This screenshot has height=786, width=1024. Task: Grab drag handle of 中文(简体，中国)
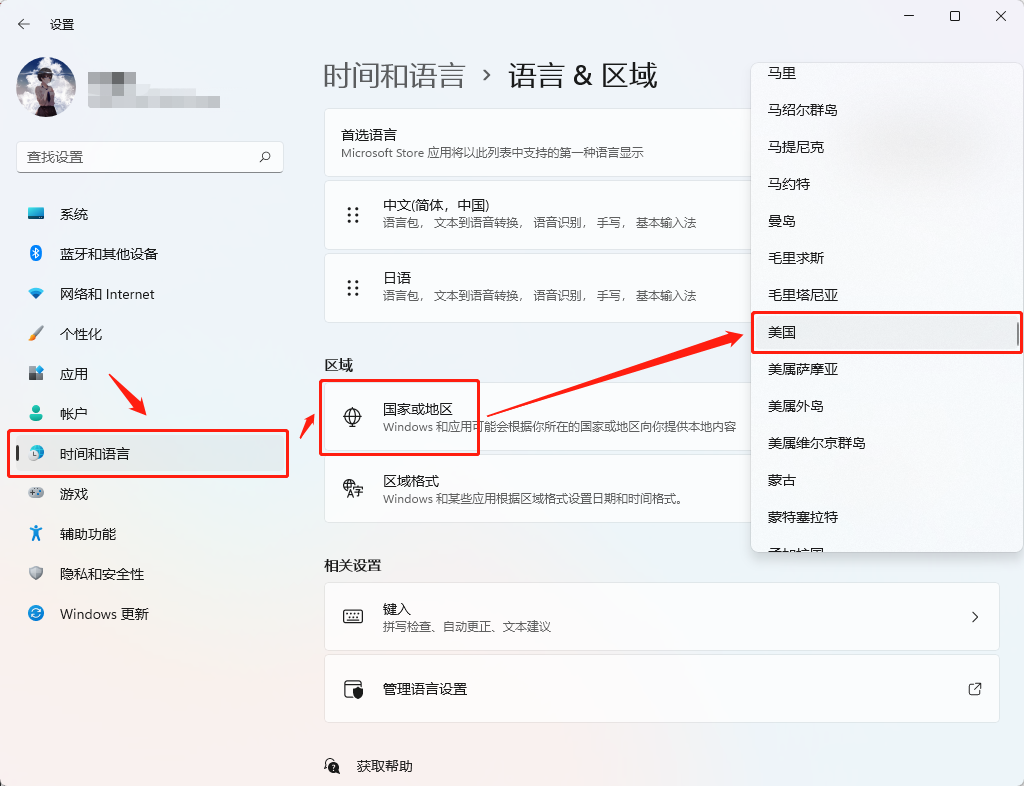tap(353, 215)
